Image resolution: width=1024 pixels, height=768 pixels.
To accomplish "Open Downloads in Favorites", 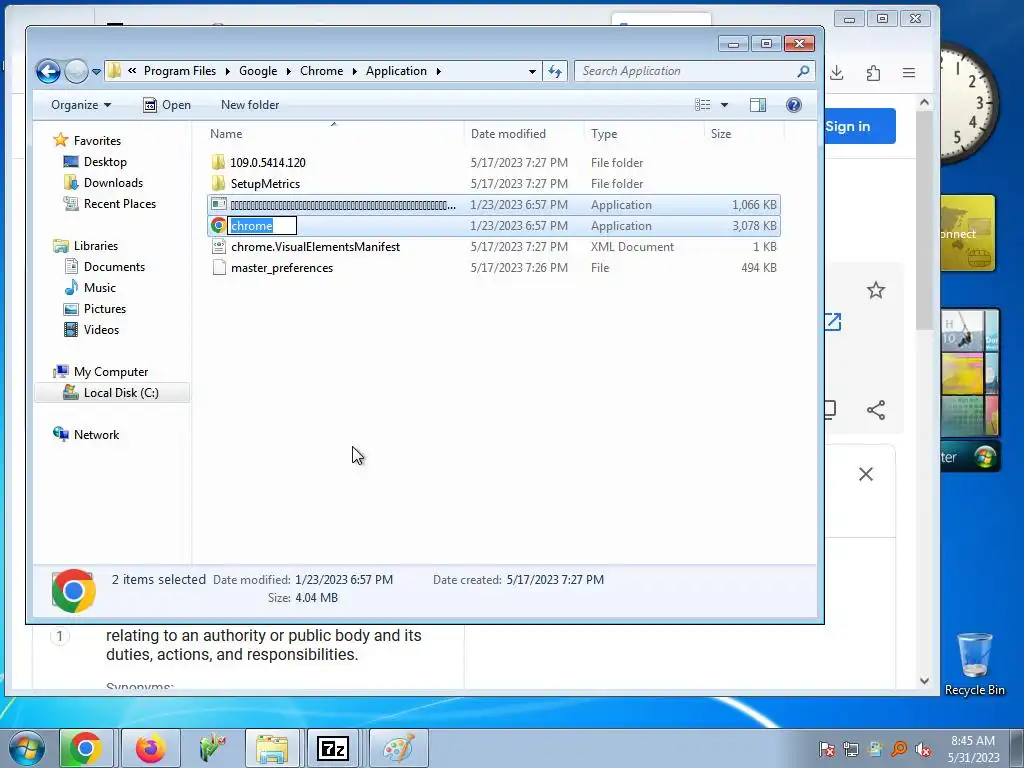I will point(113,183).
